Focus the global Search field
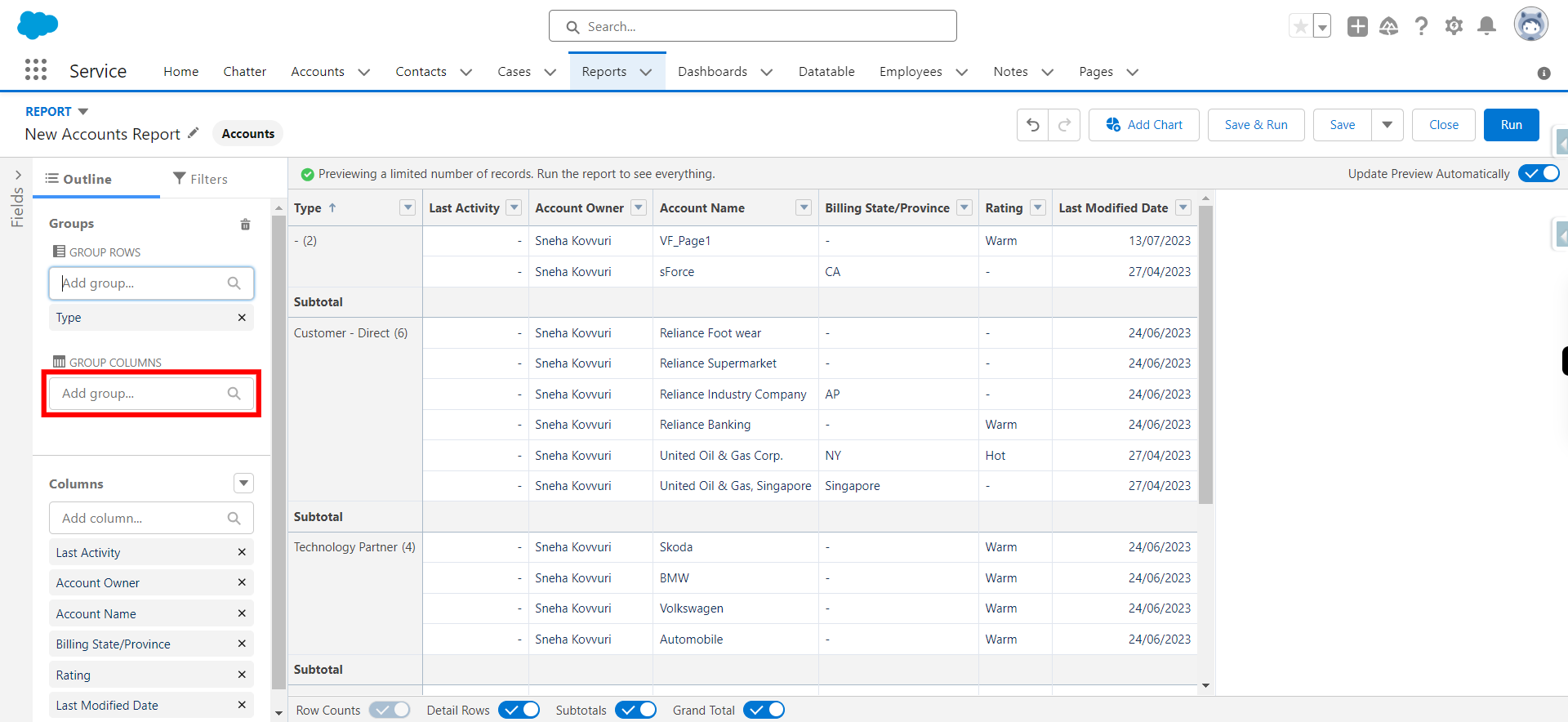The height and width of the screenshot is (722, 1568). coord(753,26)
